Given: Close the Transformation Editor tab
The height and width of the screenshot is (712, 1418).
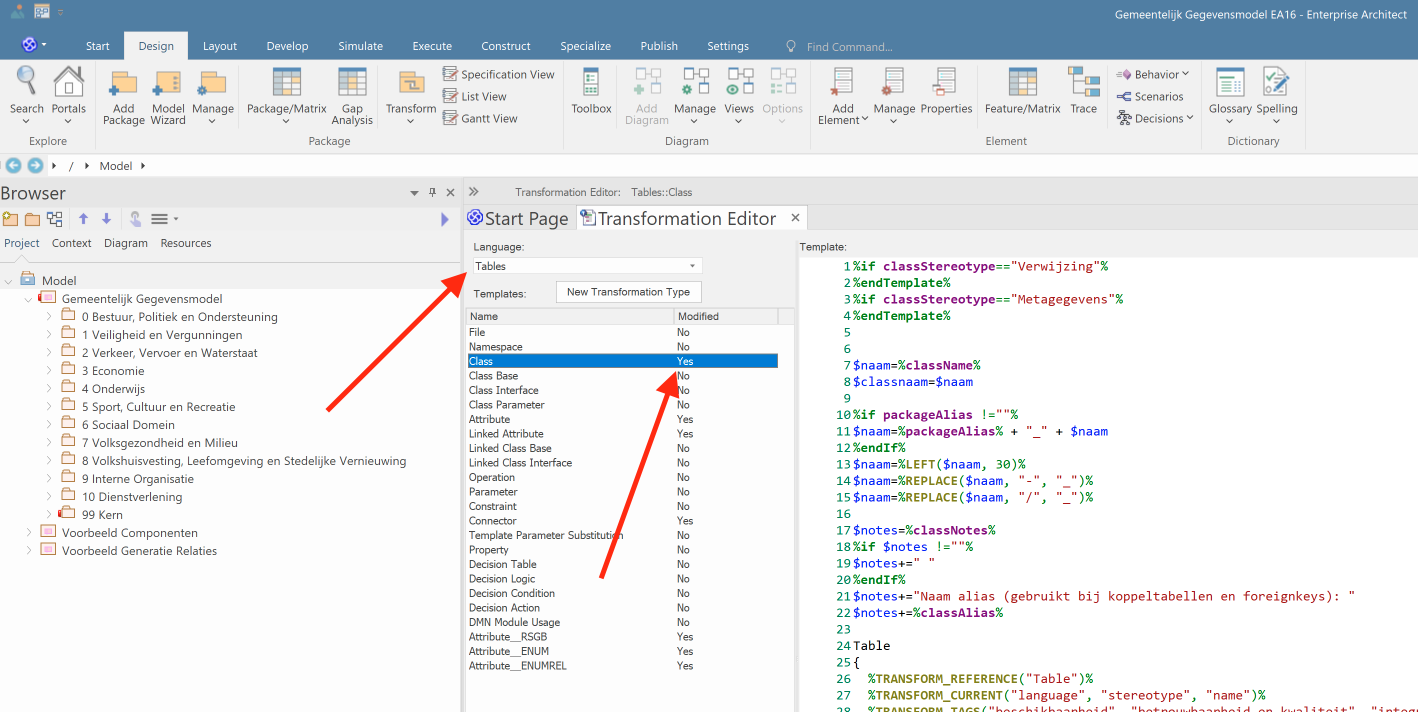Looking at the screenshot, I should [796, 218].
